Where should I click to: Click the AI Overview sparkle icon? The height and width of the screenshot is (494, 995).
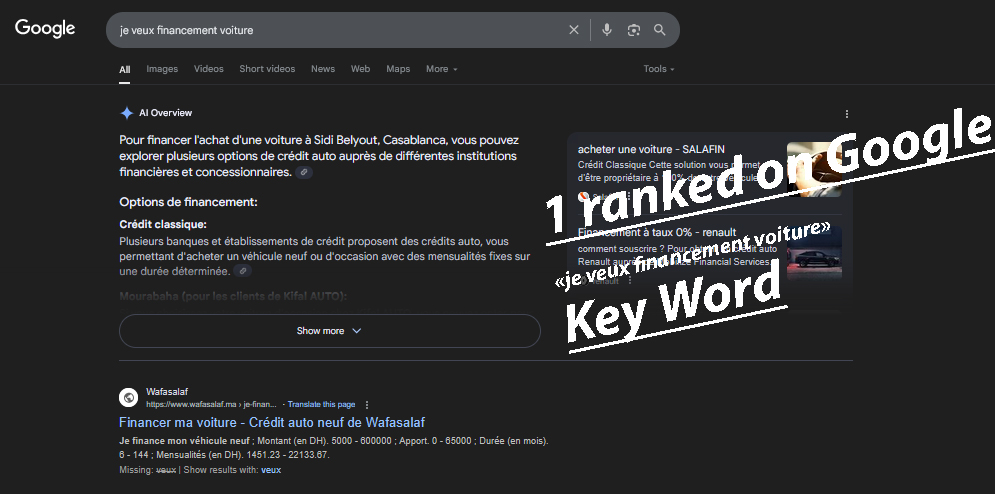(x=126, y=113)
